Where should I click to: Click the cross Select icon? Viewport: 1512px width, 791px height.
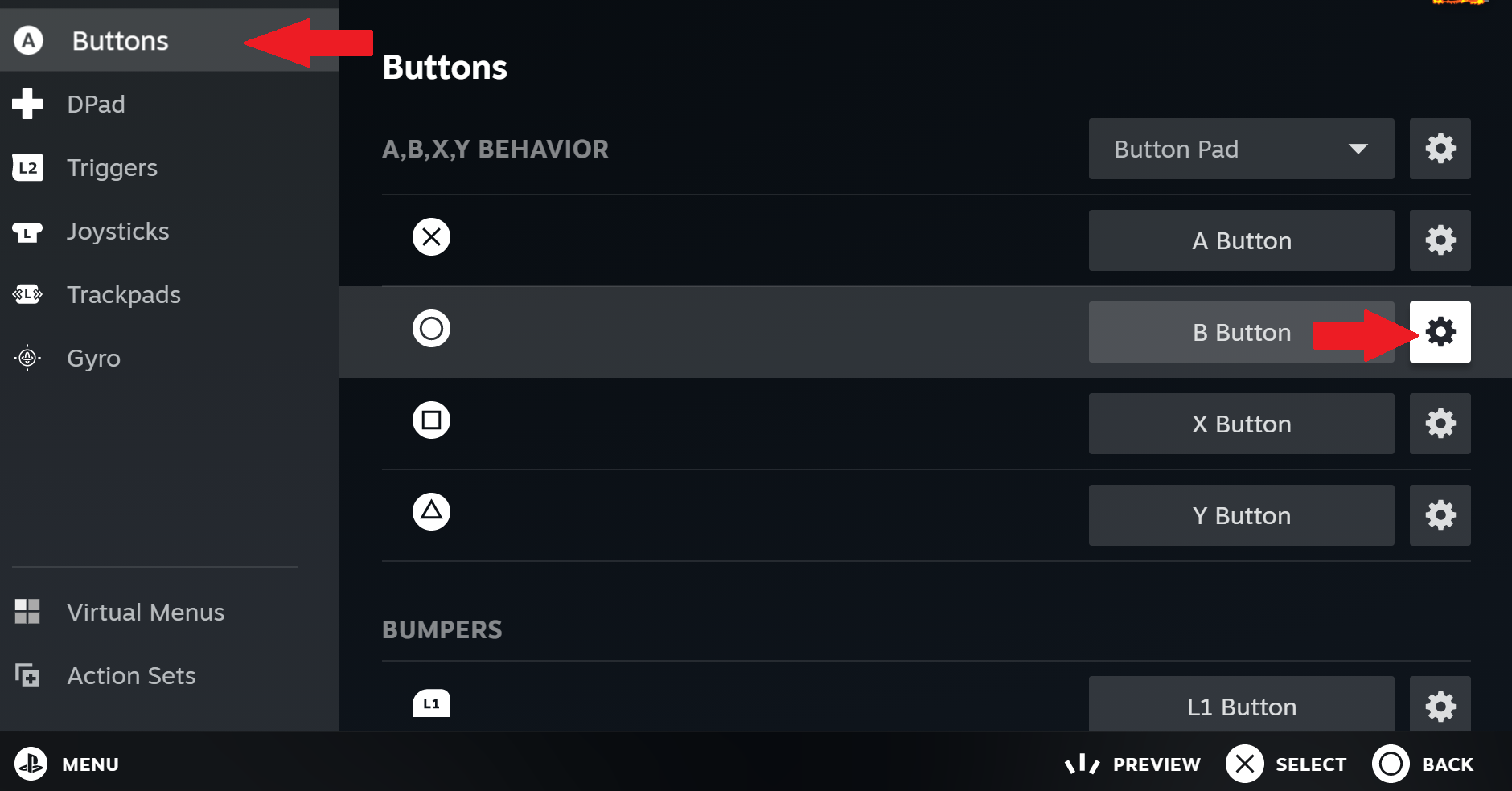coord(1244,764)
